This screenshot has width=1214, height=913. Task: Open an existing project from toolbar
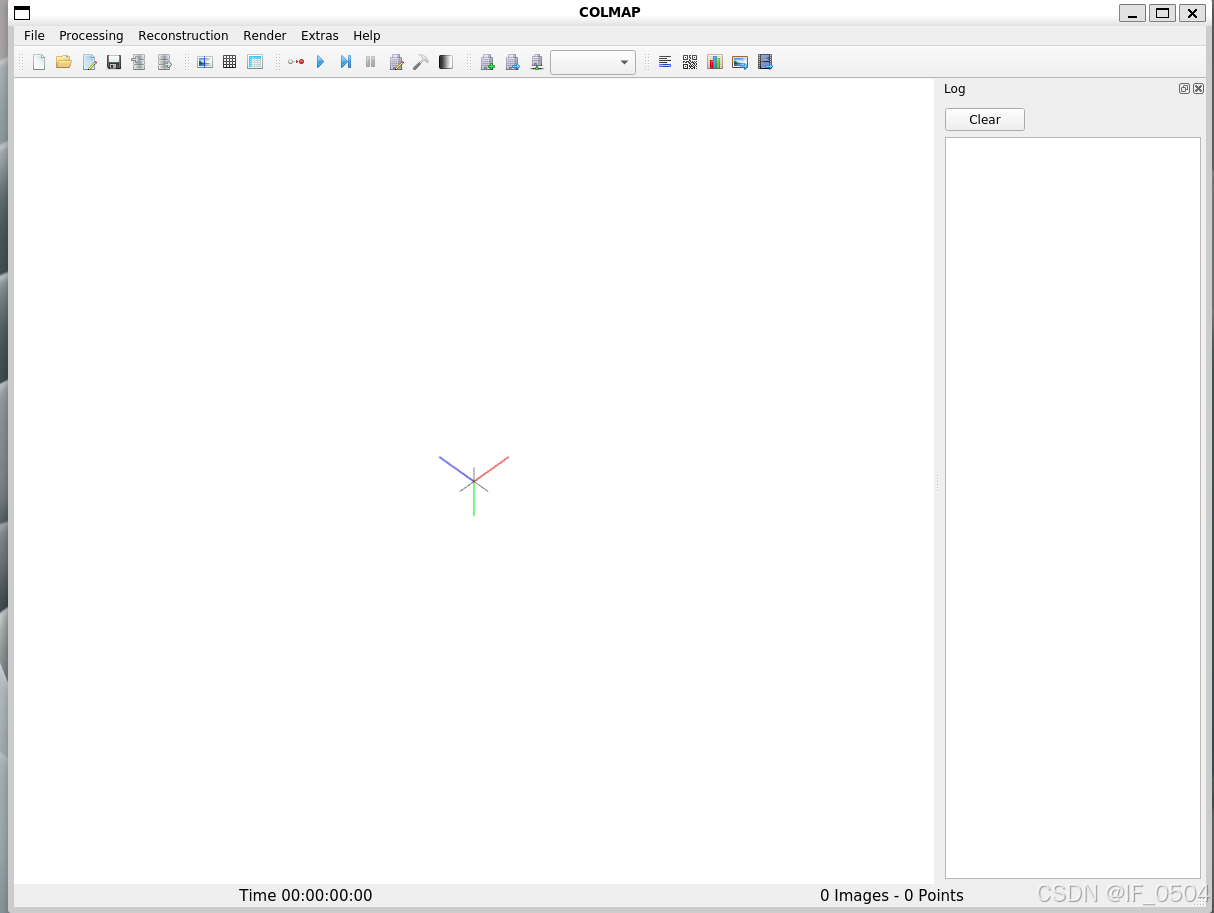coord(64,62)
